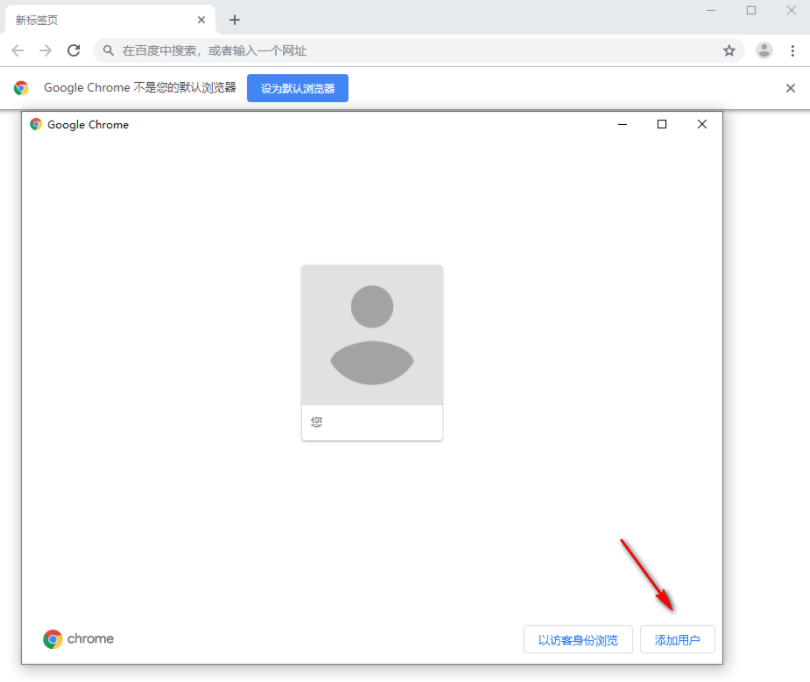Click the 以访客身份浏览 button
This screenshot has width=810, height=682.
578,640
